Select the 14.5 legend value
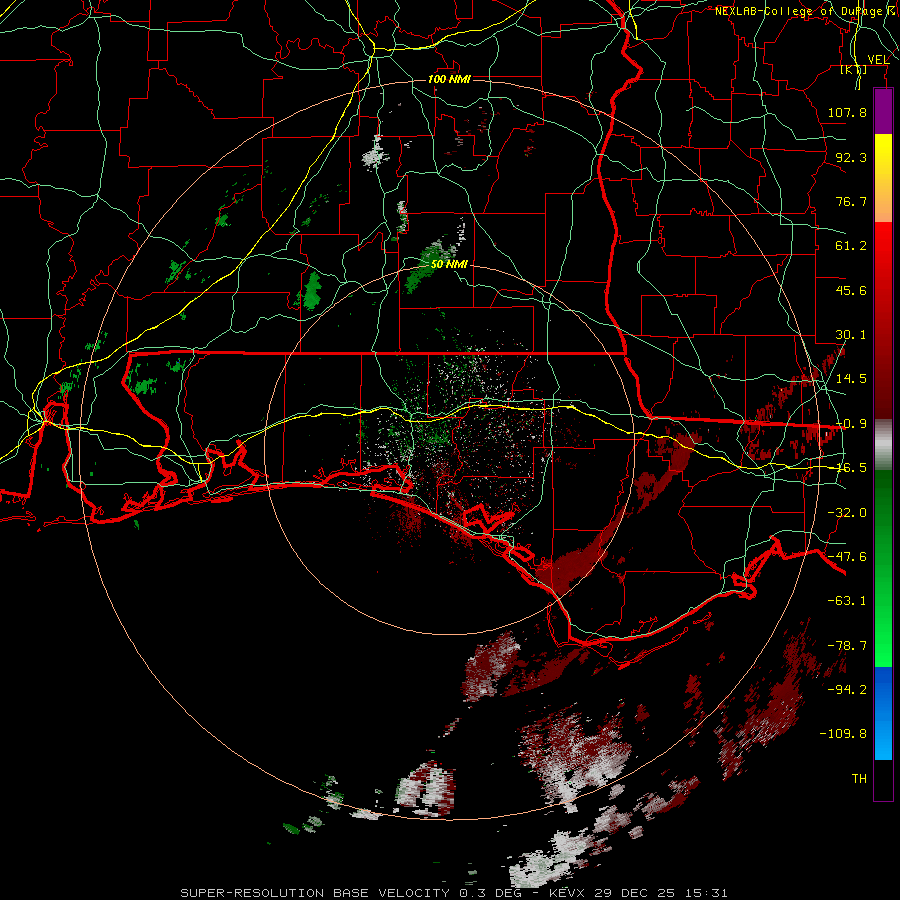Image resolution: width=900 pixels, height=900 pixels. [851, 379]
